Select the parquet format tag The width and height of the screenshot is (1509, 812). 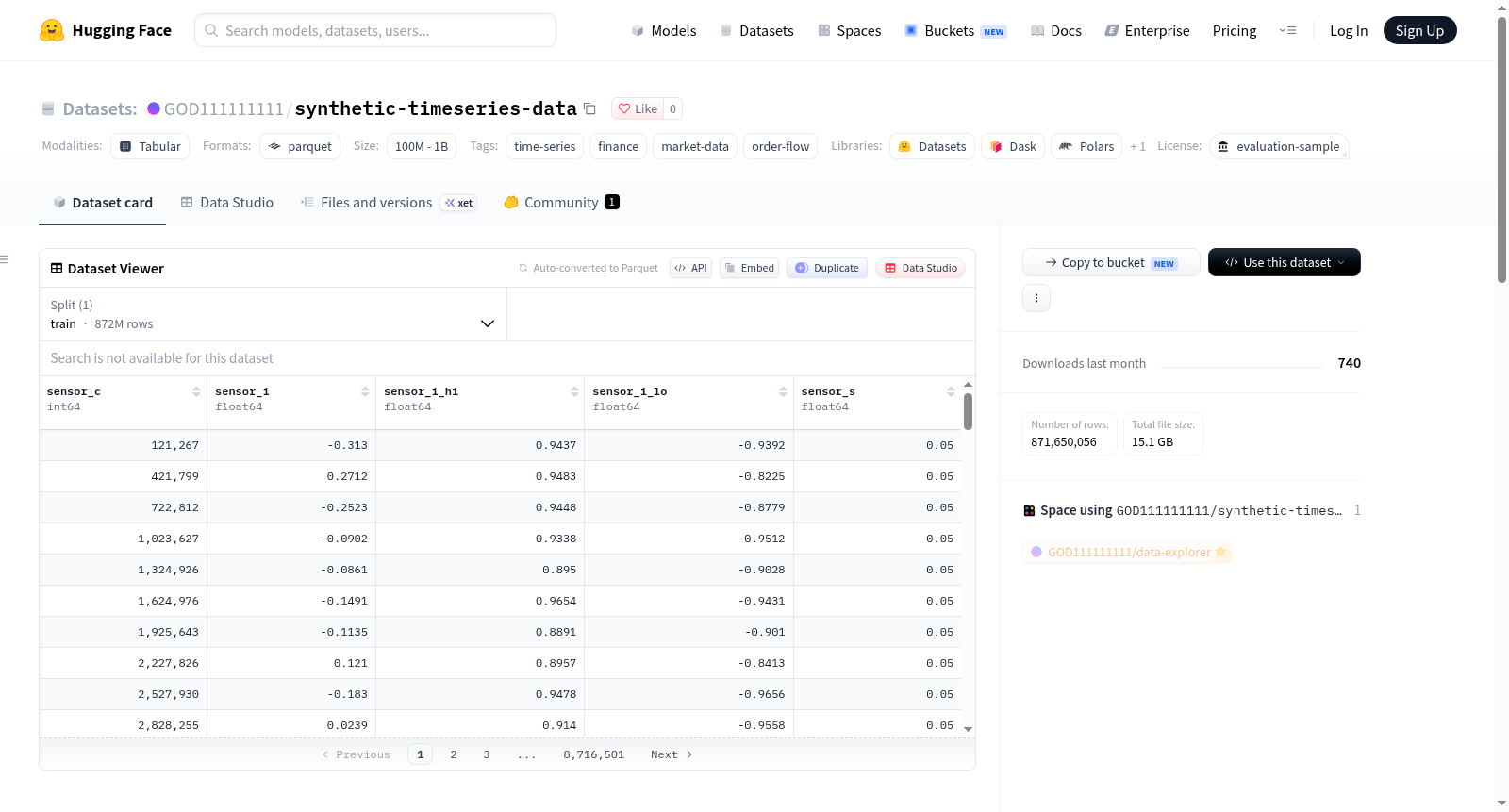click(x=300, y=146)
